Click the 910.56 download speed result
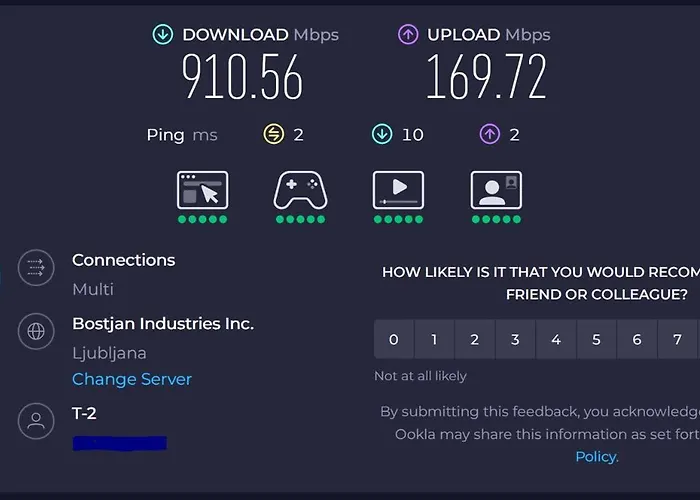 click(242, 77)
